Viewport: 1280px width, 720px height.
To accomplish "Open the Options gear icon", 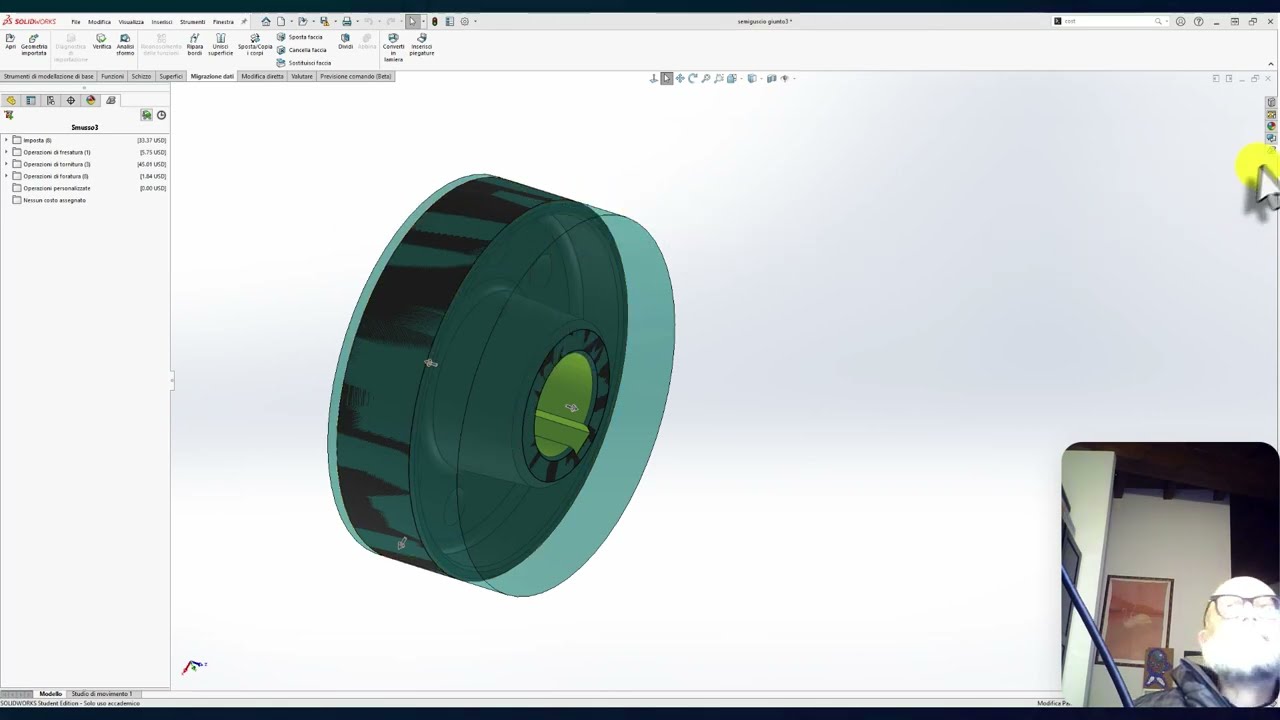I will click(x=464, y=21).
